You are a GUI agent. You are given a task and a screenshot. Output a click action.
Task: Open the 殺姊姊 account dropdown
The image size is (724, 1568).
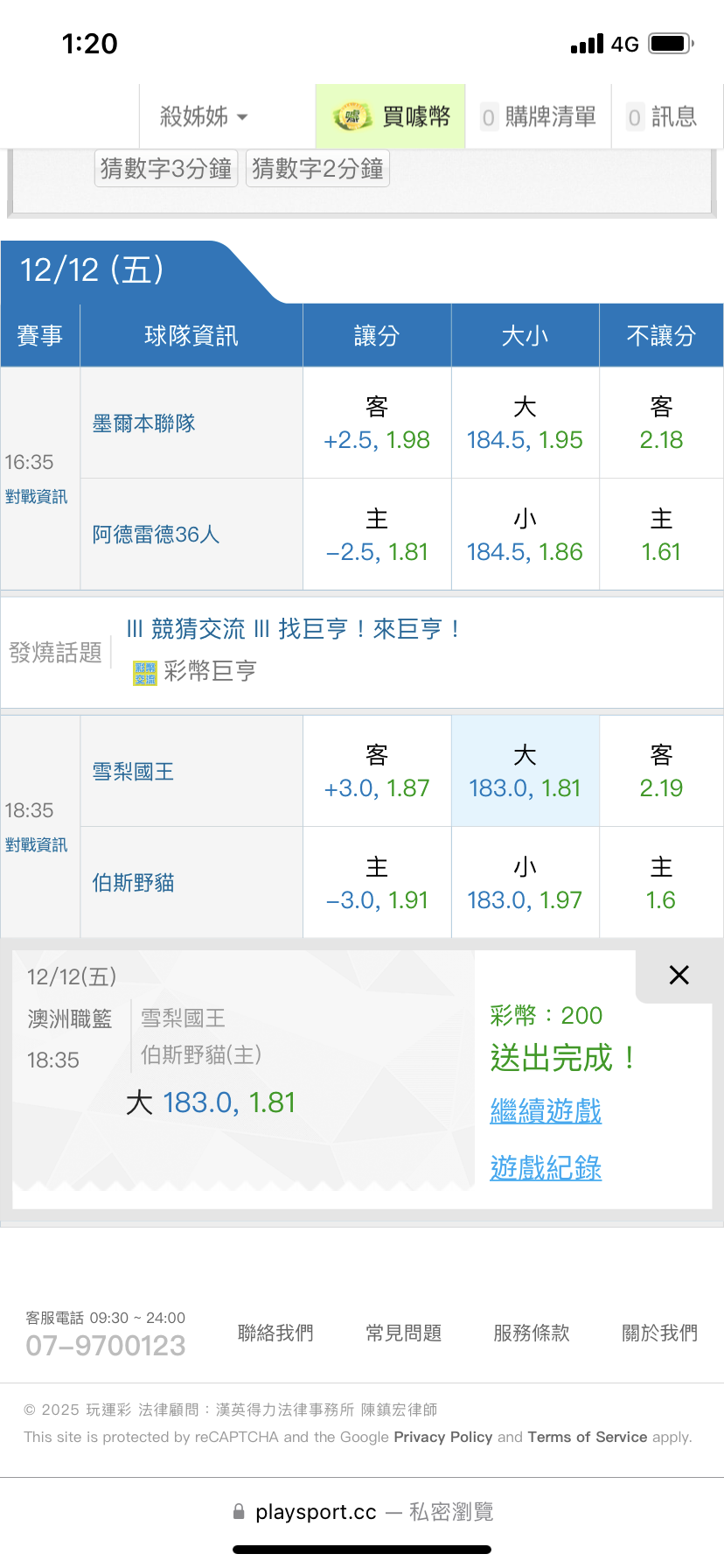point(205,116)
